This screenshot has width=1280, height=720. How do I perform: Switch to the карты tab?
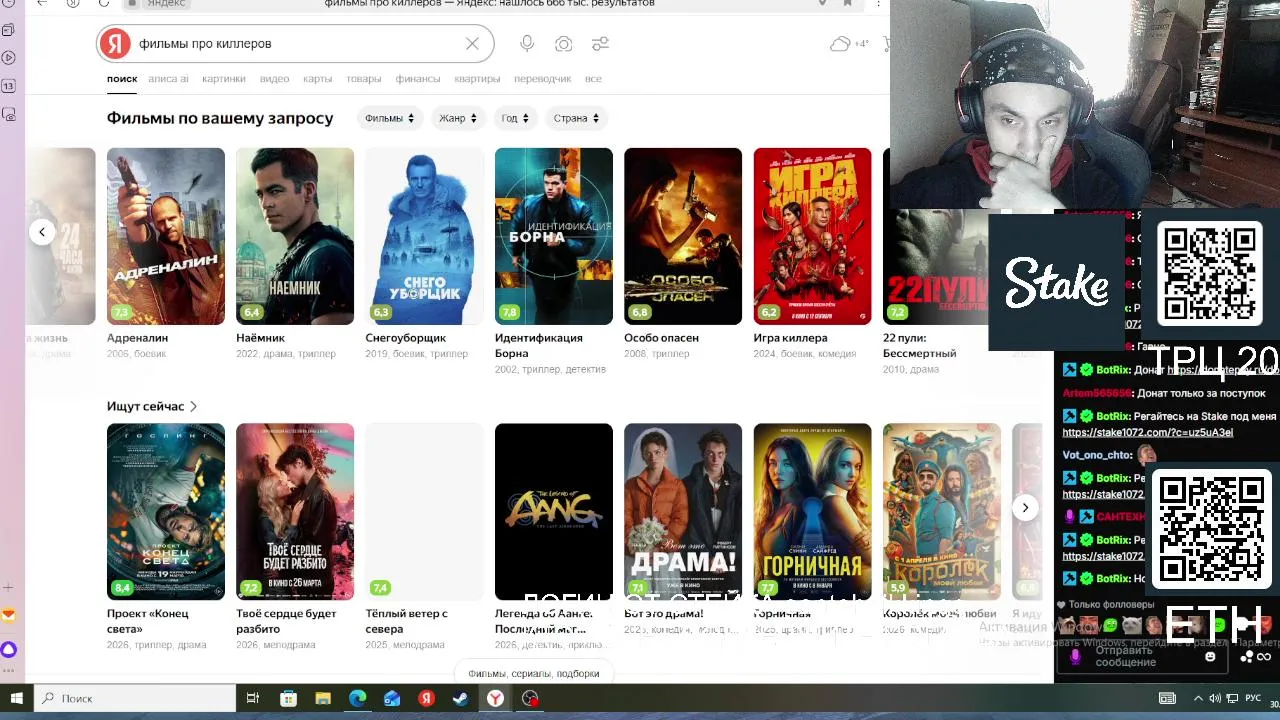[x=317, y=79]
